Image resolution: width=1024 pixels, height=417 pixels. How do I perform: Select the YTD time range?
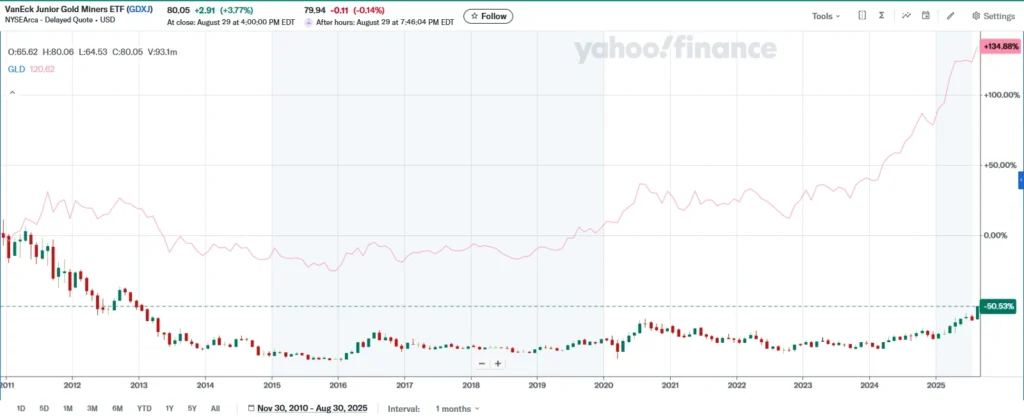[x=144, y=408]
